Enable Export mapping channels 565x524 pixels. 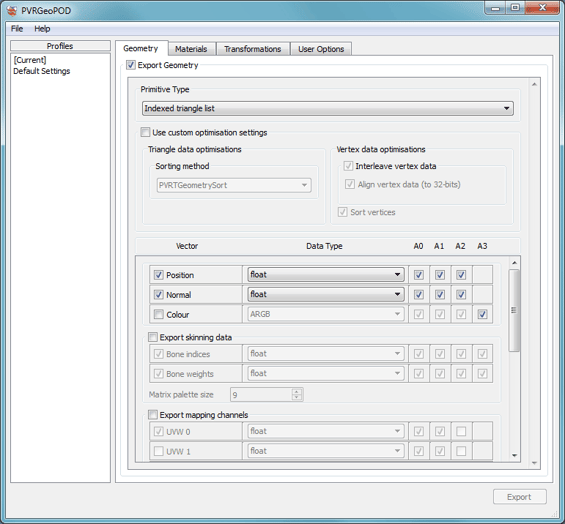coord(153,415)
